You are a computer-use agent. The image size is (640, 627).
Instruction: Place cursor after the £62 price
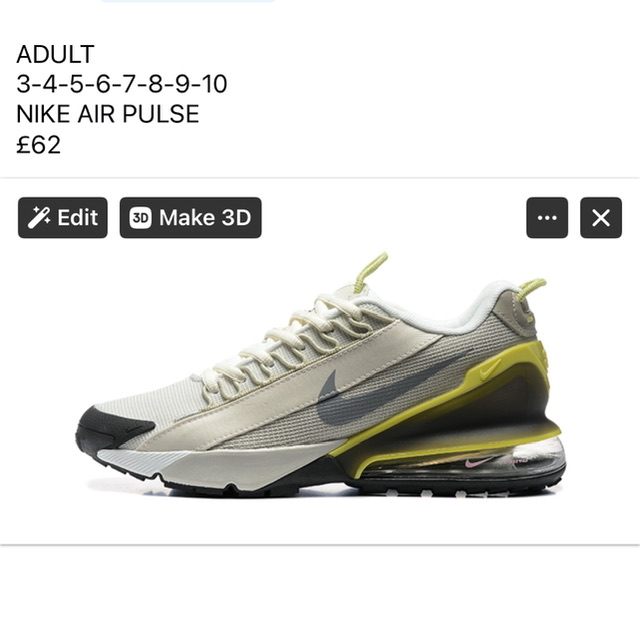(x=61, y=145)
